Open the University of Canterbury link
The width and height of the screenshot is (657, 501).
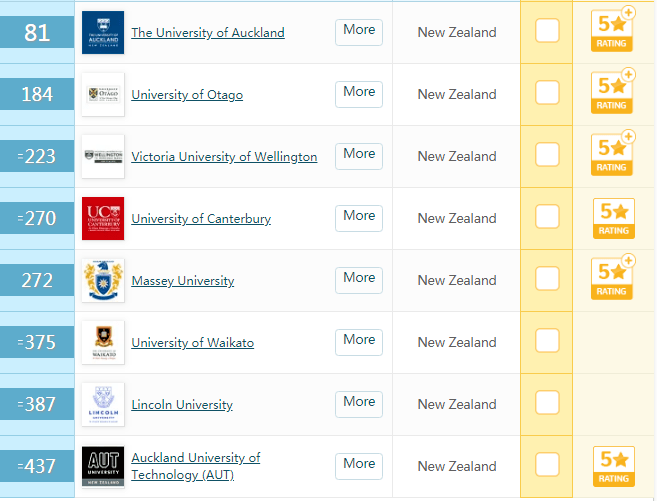(201, 219)
